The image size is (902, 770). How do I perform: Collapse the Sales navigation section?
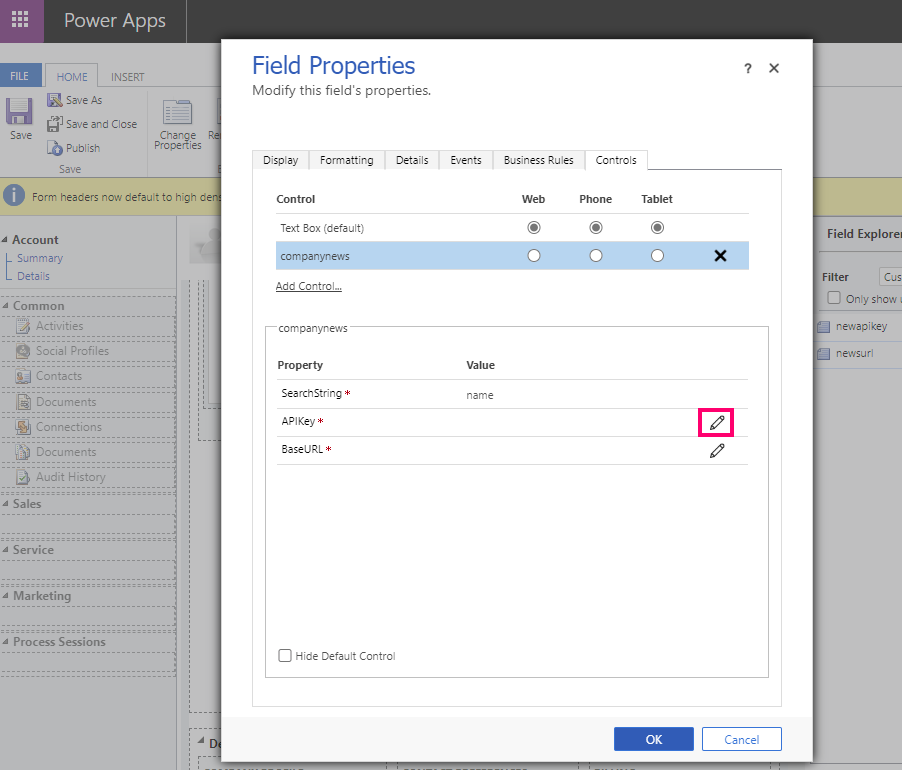pyautogui.click(x=5, y=503)
